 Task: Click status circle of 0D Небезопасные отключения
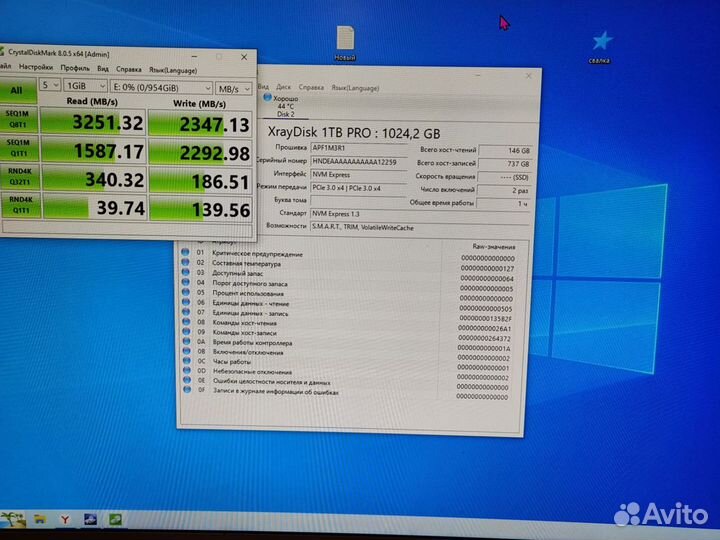pos(187,371)
